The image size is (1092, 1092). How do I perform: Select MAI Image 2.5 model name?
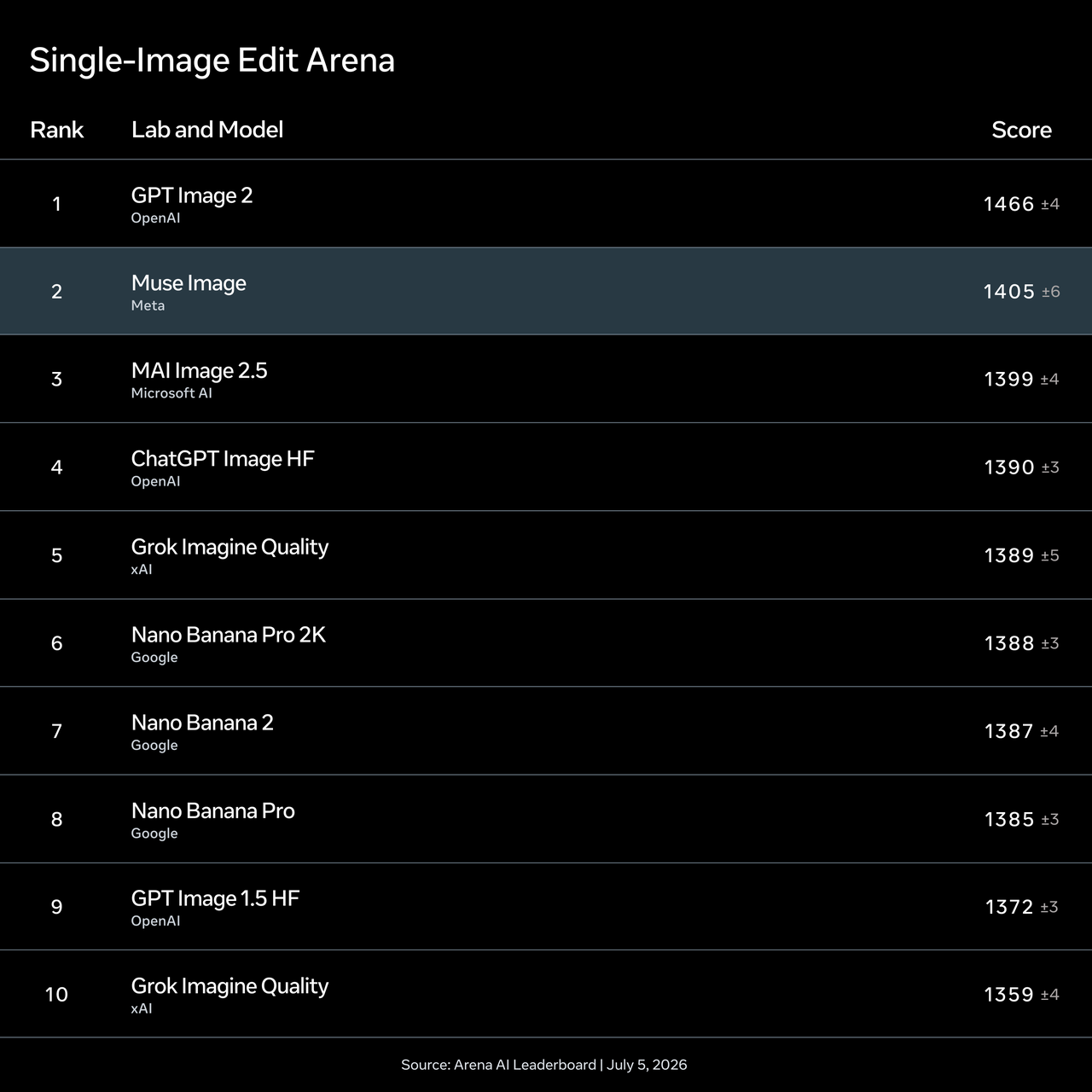[x=199, y=370]
